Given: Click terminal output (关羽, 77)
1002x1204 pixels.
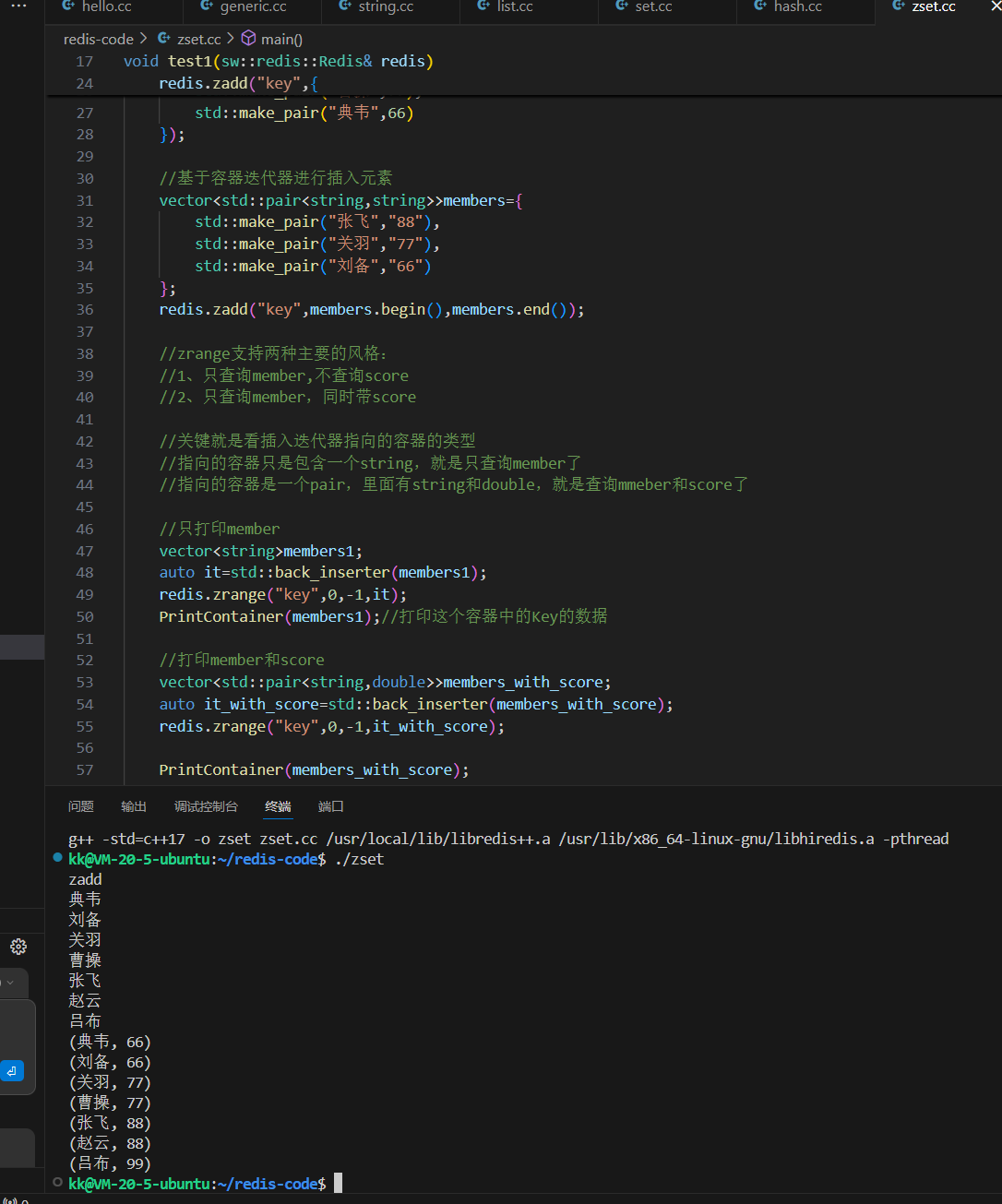Looking at the screenshot, I should click(x=110, y=1082).
